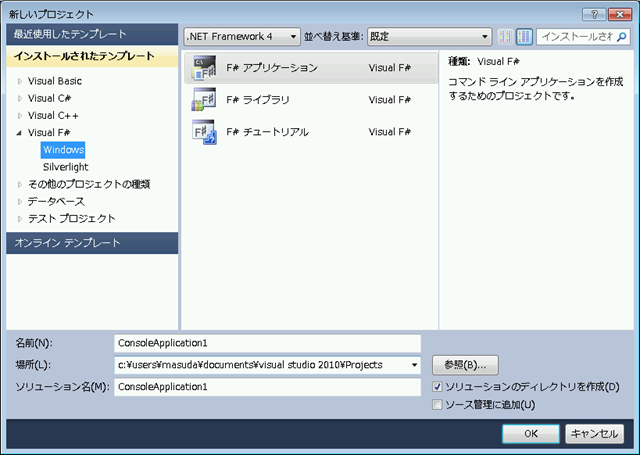Switch to medium icons view
640x455 pixels.
pyautogui.click(x=524, y=37)
